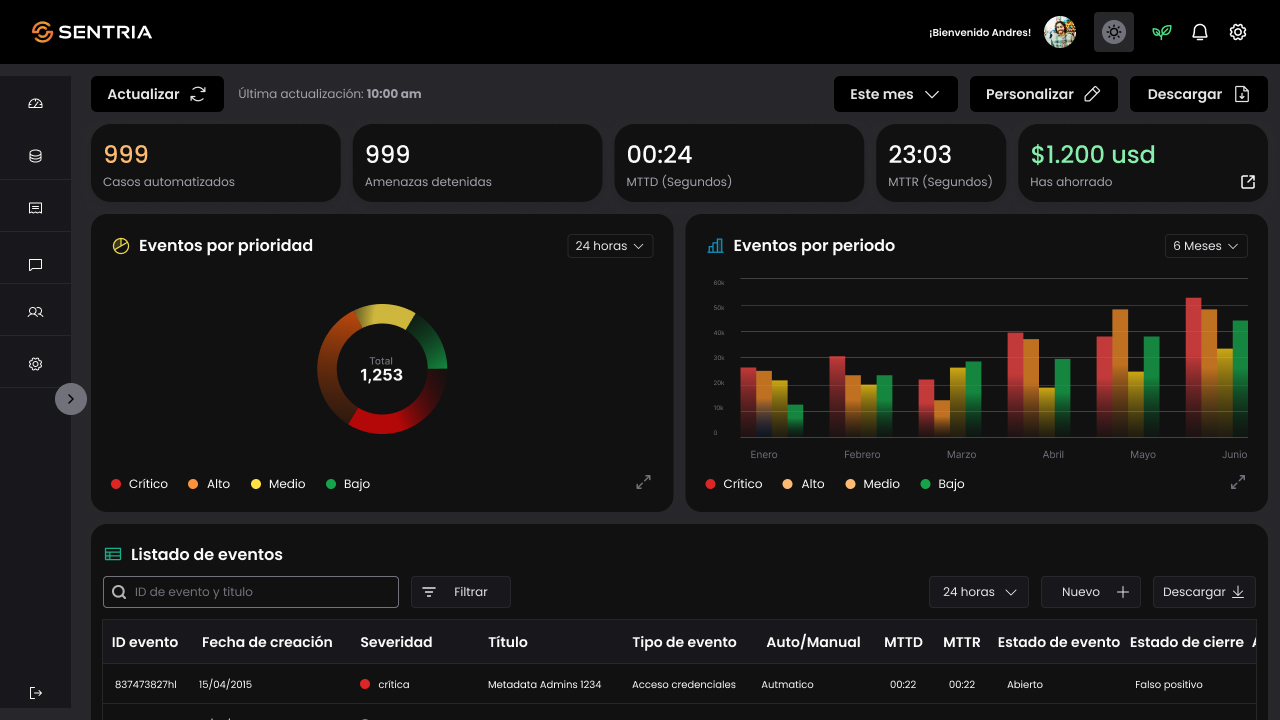Image resolution: width=1280 pixels, height=720 pixels.
Task: Sort by Severidad column header
Action: (396, 642)
